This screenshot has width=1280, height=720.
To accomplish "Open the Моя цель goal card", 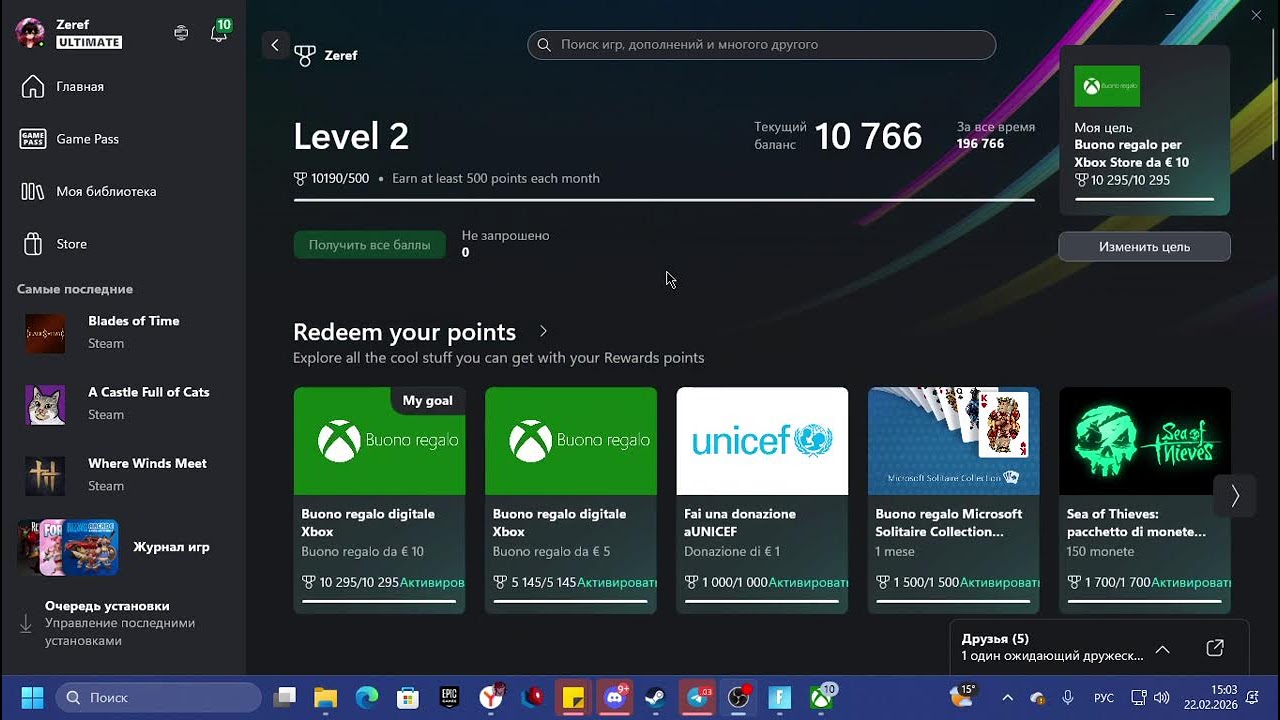I will [x=1144, y=130].
